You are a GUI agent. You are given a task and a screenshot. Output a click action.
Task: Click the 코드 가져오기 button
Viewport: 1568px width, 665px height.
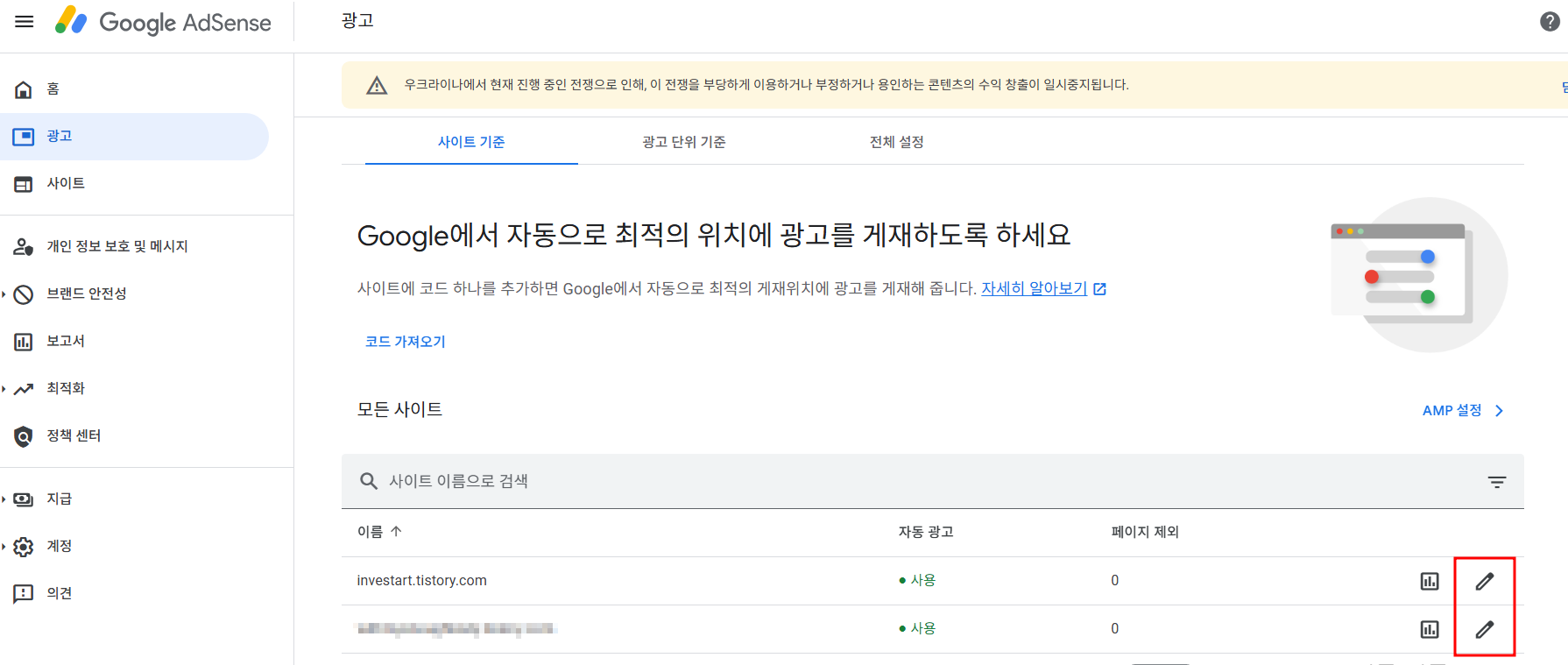[x=406, y=342]
